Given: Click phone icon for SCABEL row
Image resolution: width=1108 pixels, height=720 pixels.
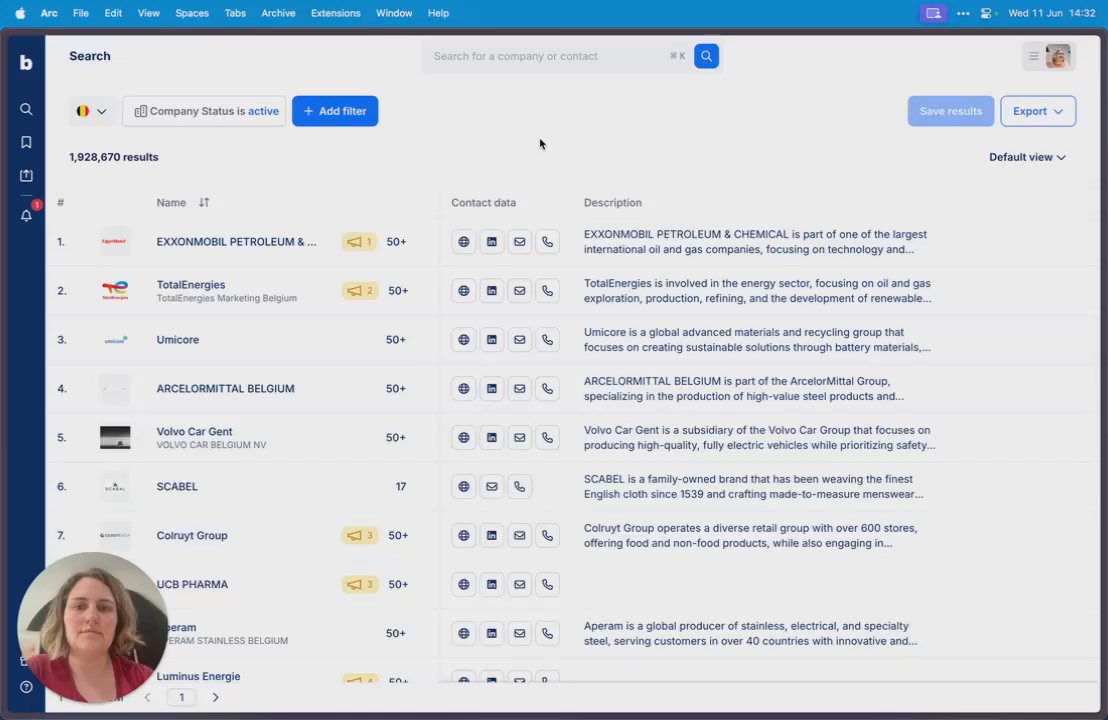Looking at the screenshot, I should point(519,486).
